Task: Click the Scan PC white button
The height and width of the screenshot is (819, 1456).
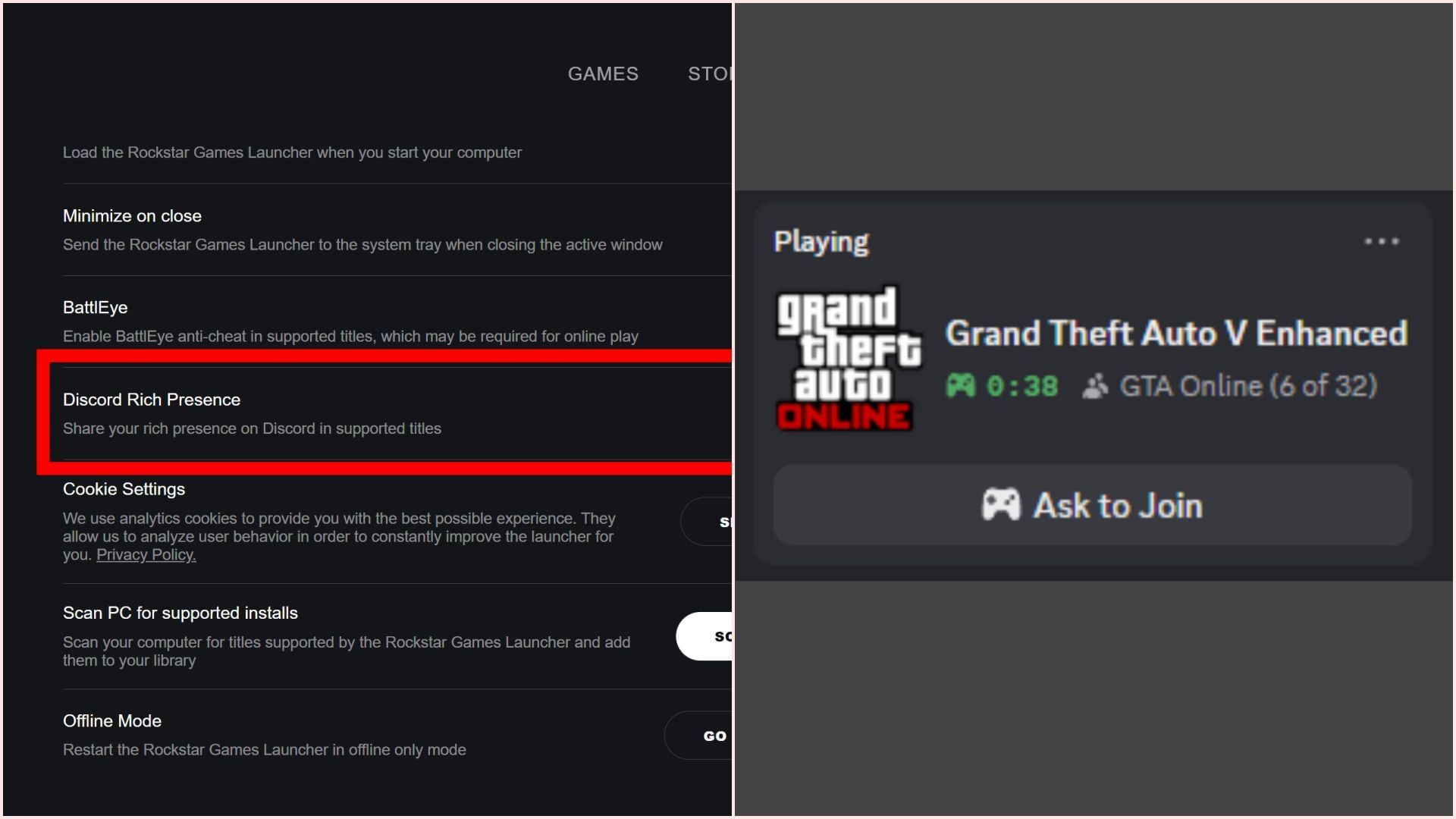Action: pos(704,636)
